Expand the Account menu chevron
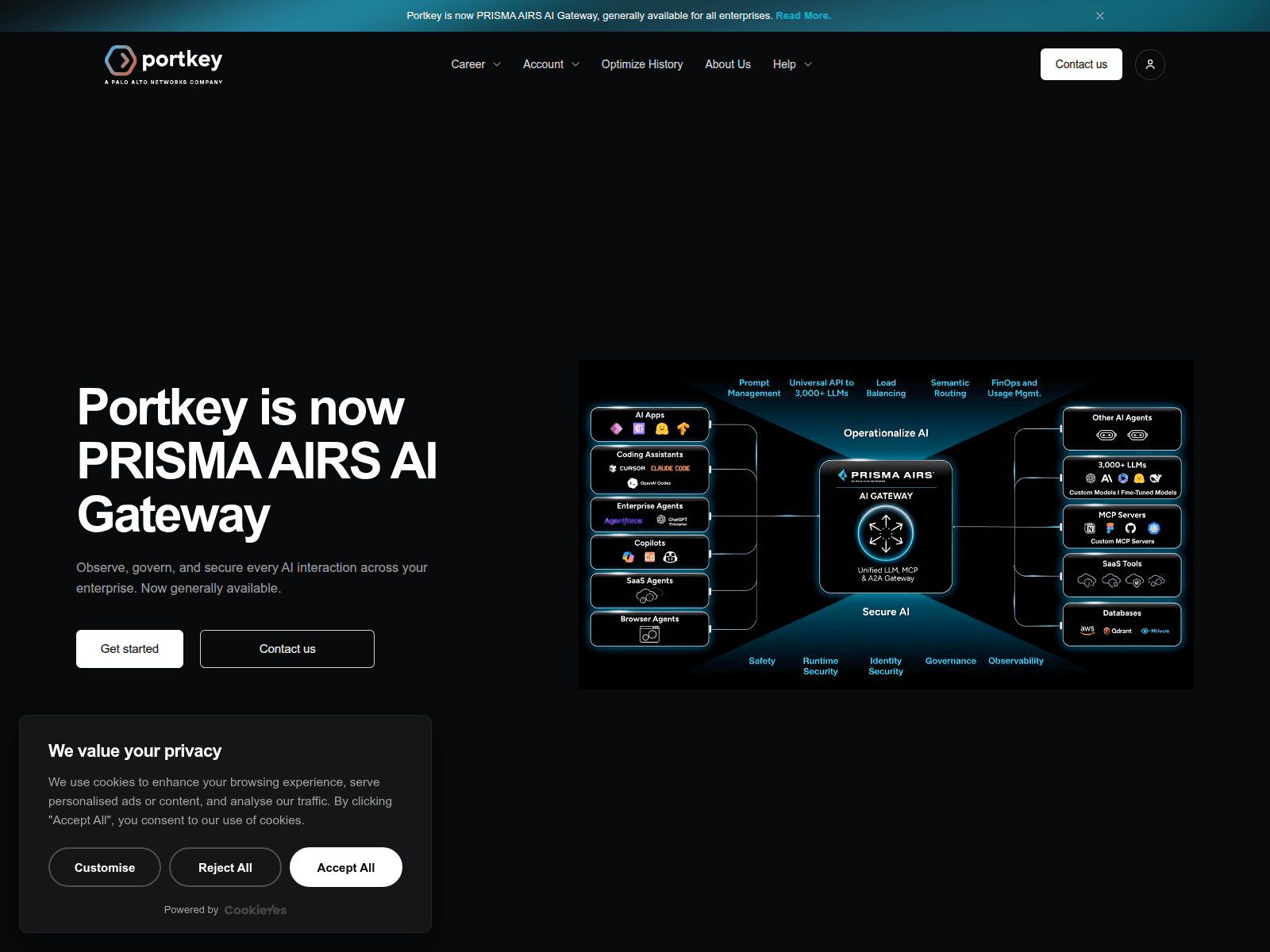The height and width of the screenshot is (952, 1270). click(575, 64)
